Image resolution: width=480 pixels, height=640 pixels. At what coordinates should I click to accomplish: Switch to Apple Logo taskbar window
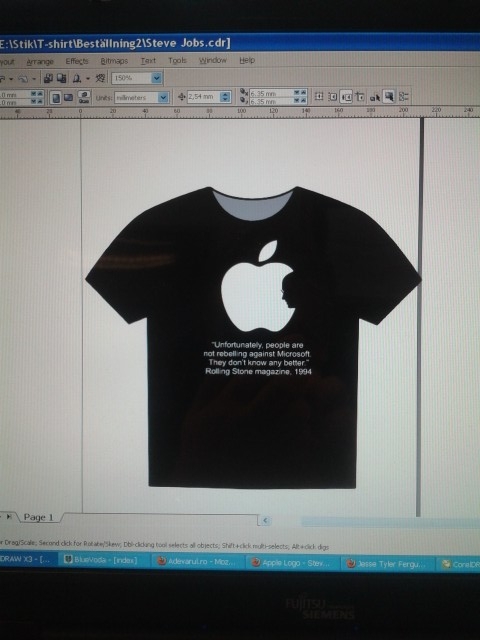click(x=291, y=563)
